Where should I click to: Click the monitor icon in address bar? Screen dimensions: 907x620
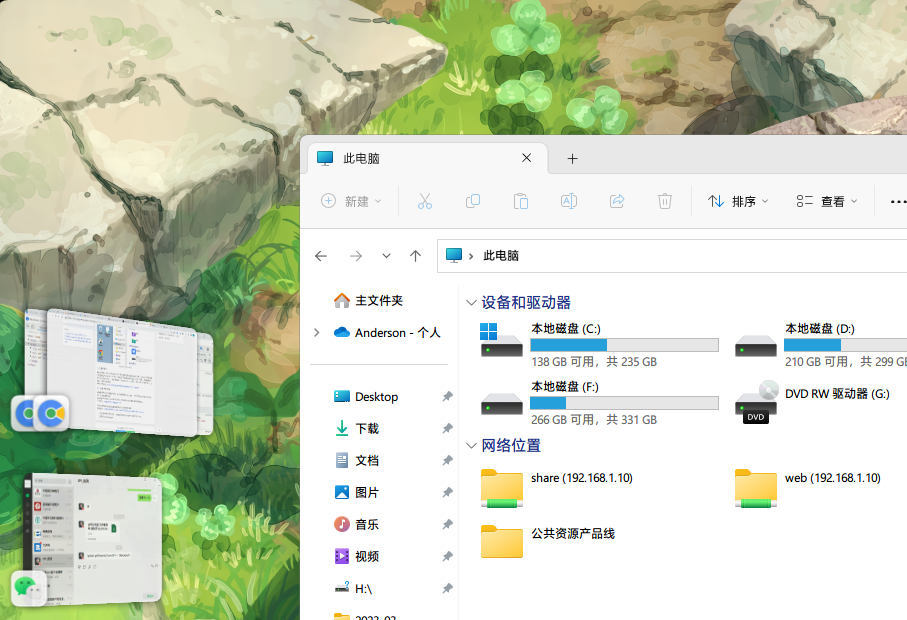(454, 255)
